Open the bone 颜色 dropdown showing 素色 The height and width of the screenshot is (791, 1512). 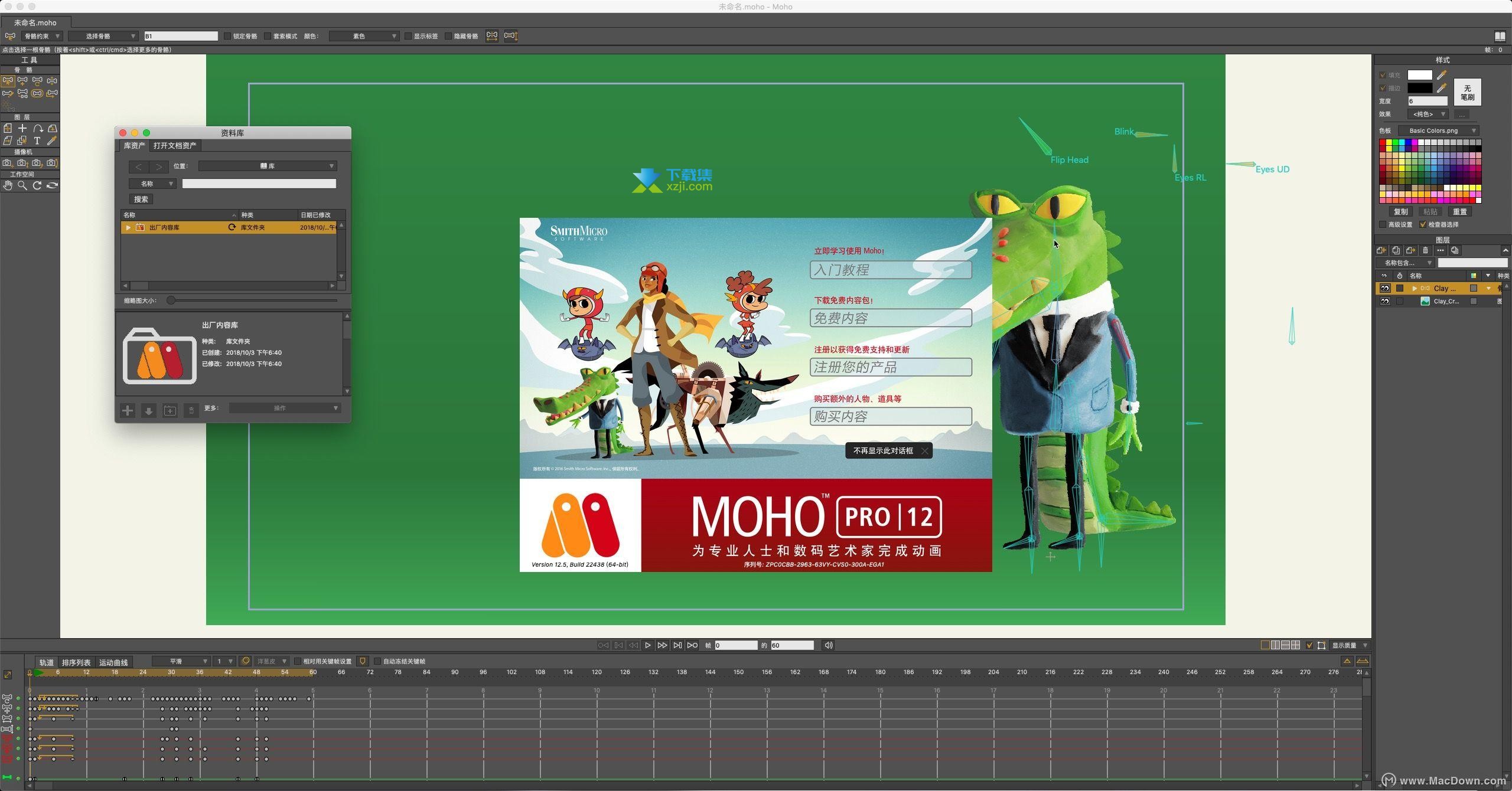point(364,36)
